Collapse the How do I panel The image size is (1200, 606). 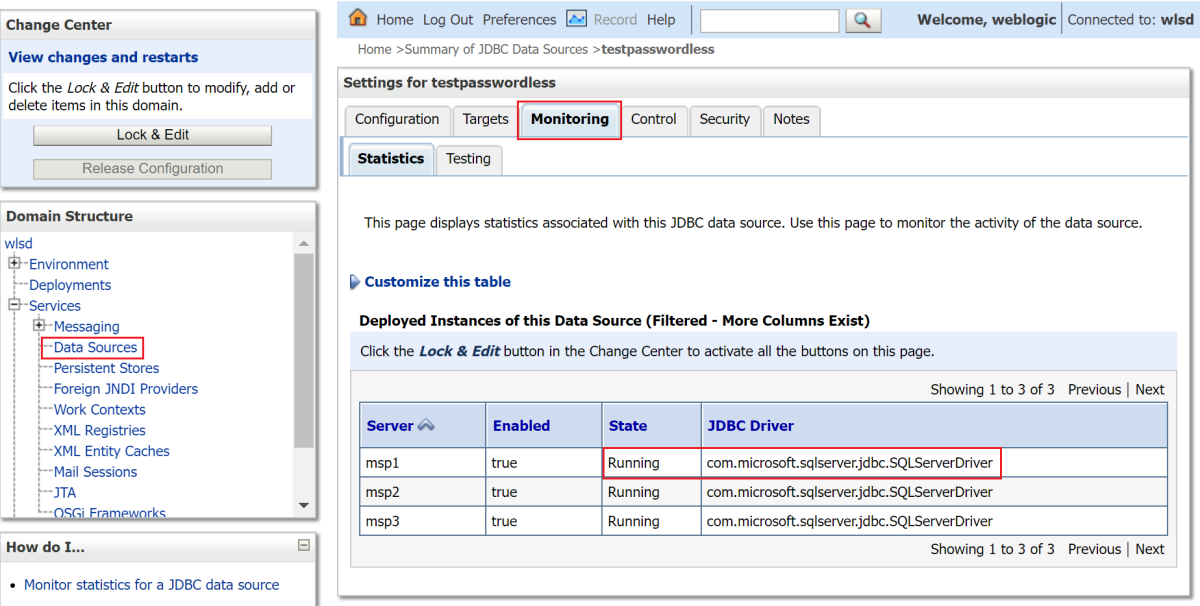(x=305, y=545)
